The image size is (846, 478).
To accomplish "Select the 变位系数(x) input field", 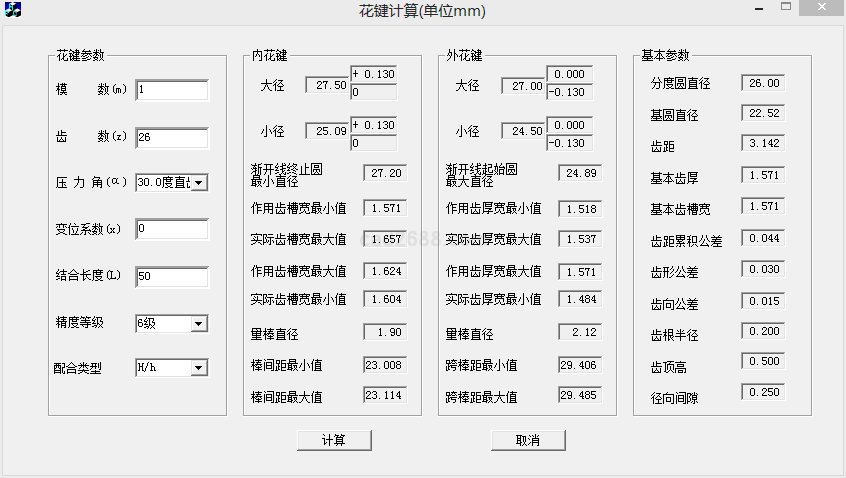I will tap(171, 230).
